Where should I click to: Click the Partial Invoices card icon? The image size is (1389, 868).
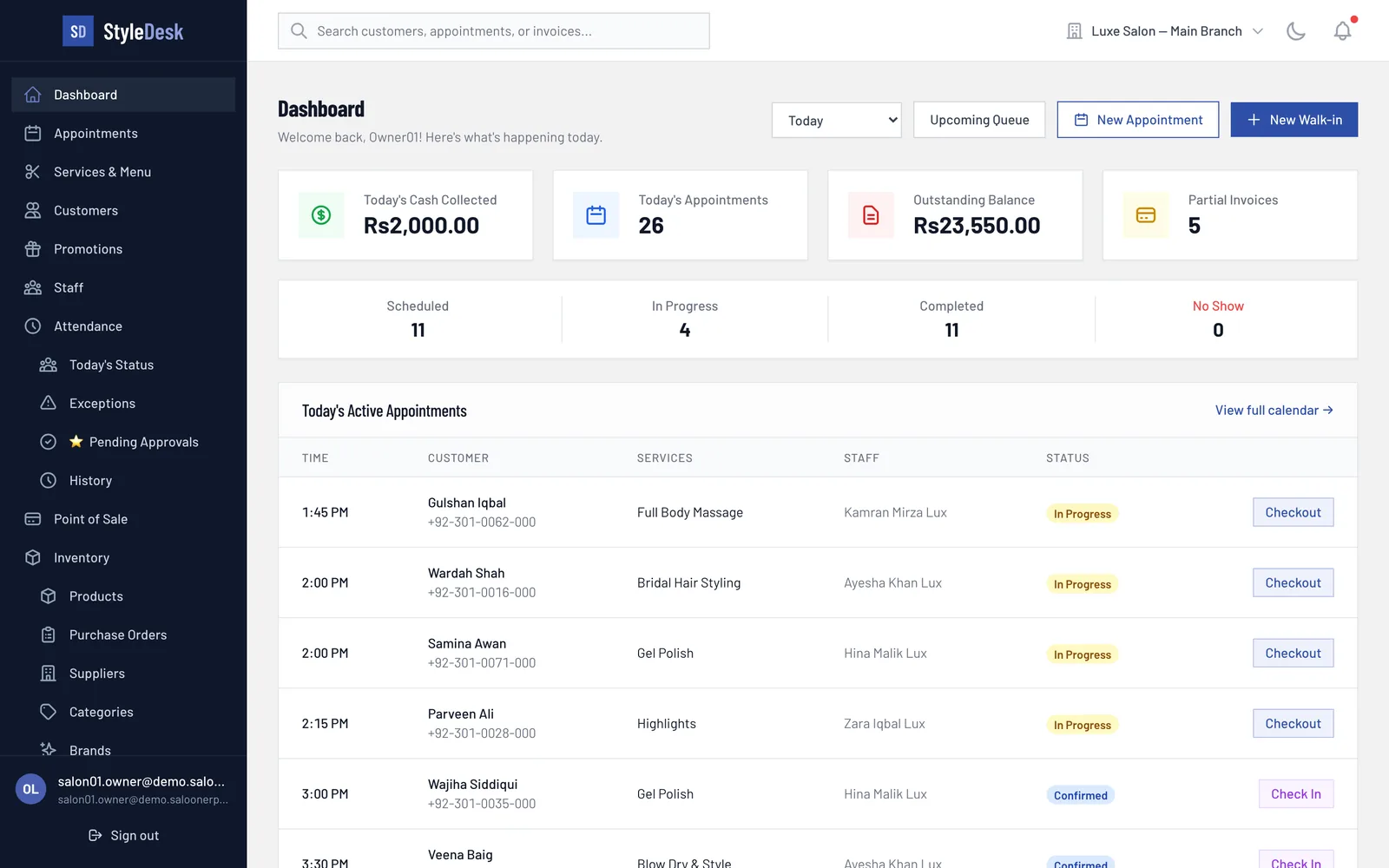(1146, 215)
